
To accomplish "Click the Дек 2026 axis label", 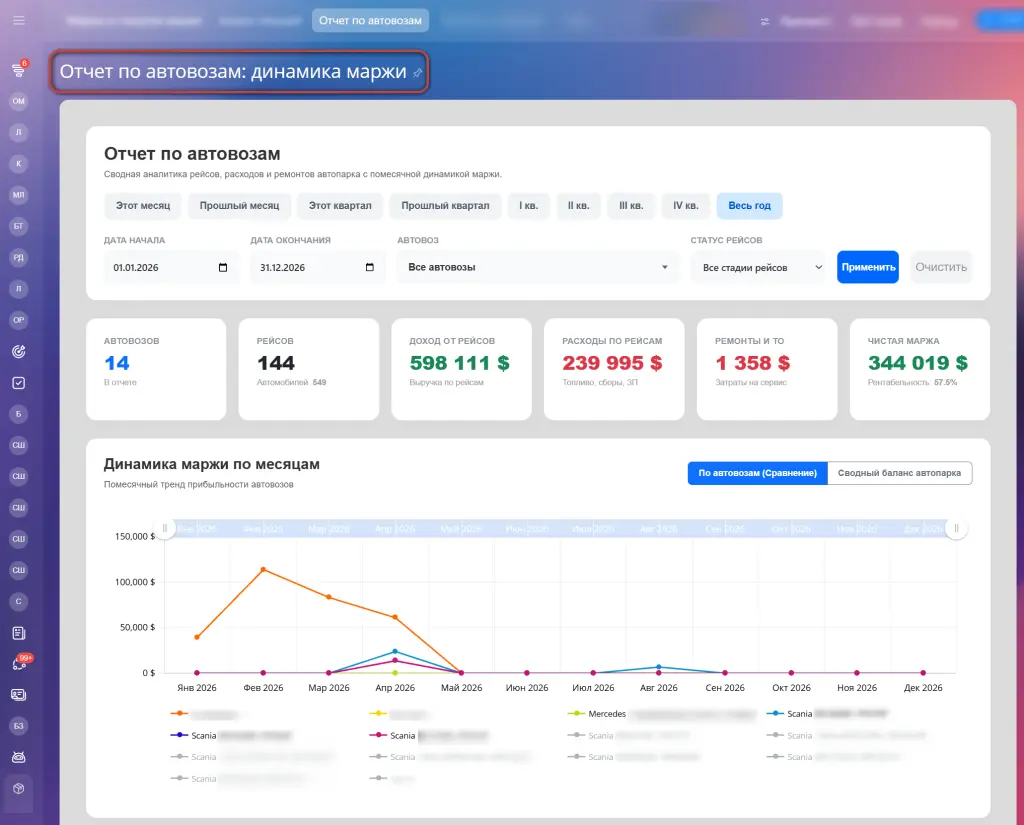I will tap(923, 688).
